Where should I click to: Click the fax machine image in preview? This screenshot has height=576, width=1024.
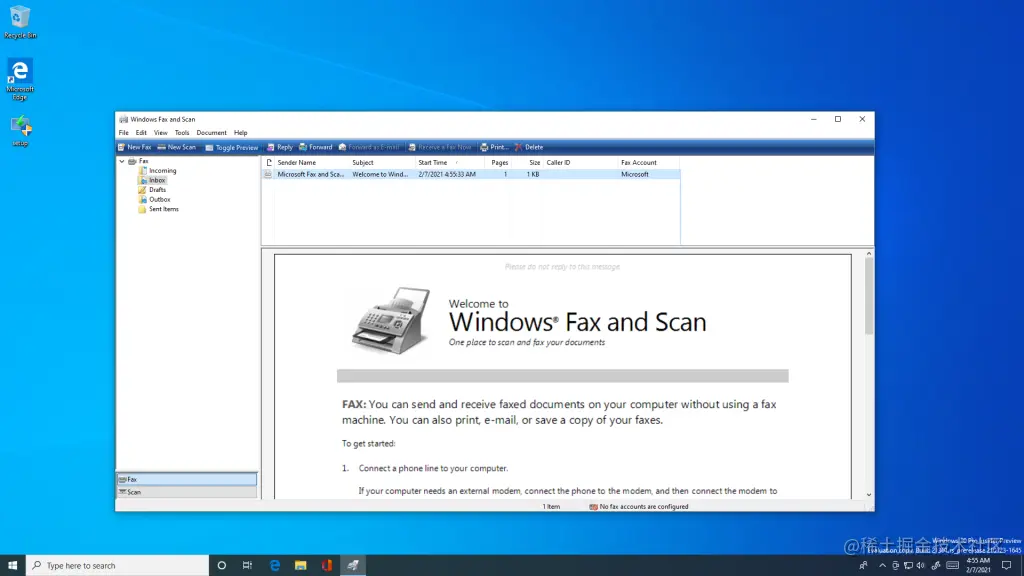(391, 320)
